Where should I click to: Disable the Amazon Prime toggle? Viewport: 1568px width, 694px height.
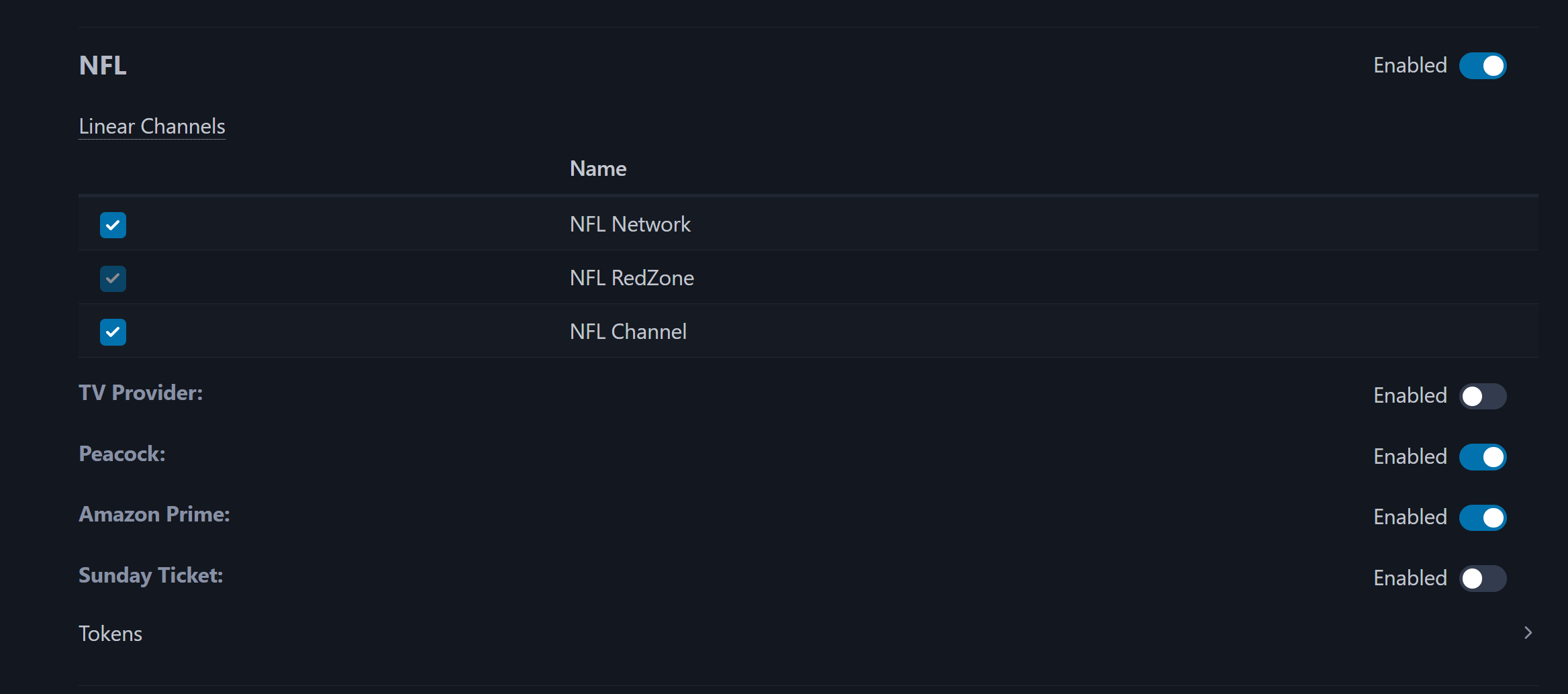coord(1482,517)
